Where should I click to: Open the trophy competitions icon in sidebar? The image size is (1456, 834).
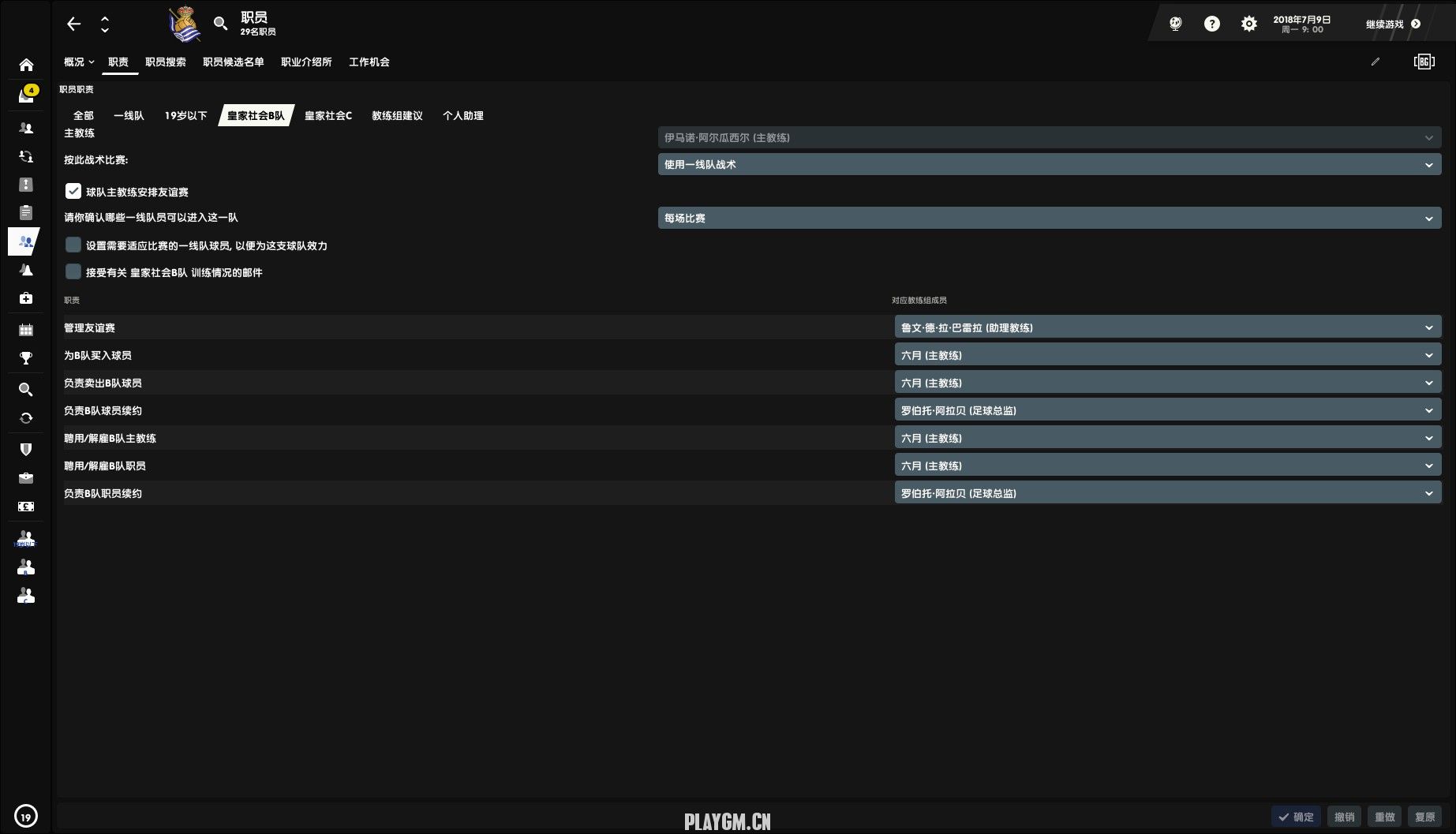click(x=26, y=358)
